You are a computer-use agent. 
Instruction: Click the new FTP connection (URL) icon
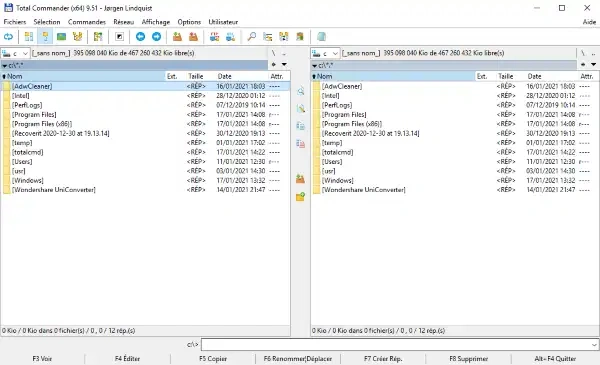pyautogui.click(x=231, y=37)
